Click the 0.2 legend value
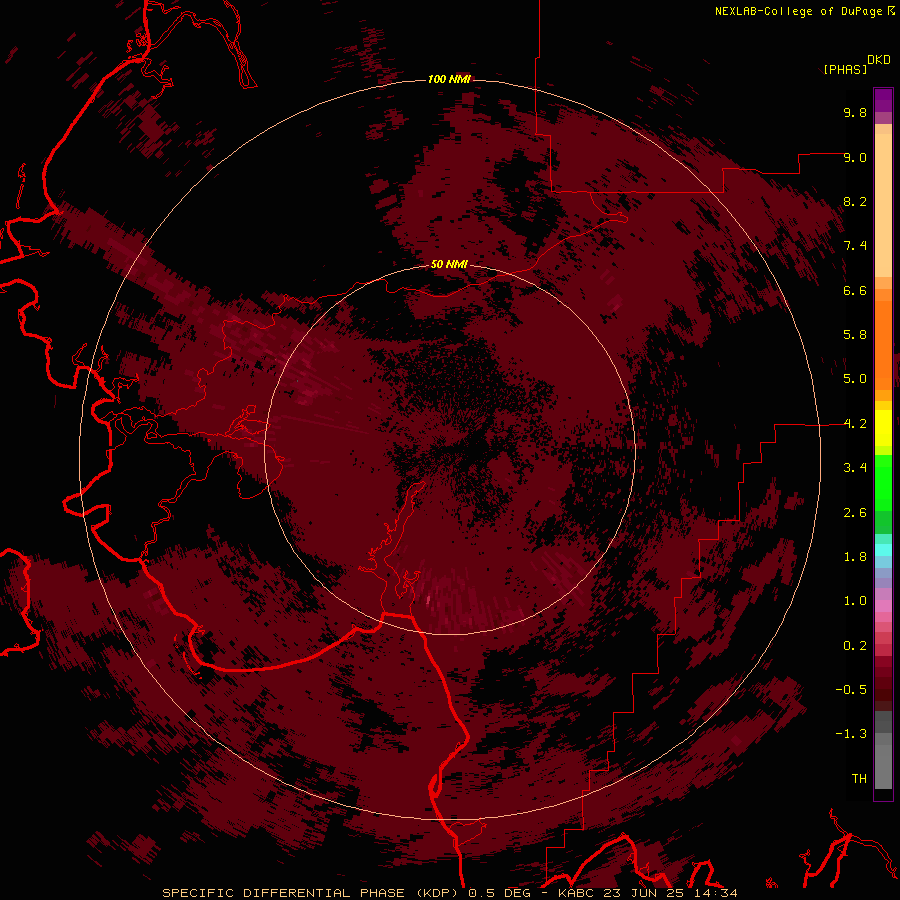Image resolution: width=900 pixels, height=900 pixels. coord(855,646)
